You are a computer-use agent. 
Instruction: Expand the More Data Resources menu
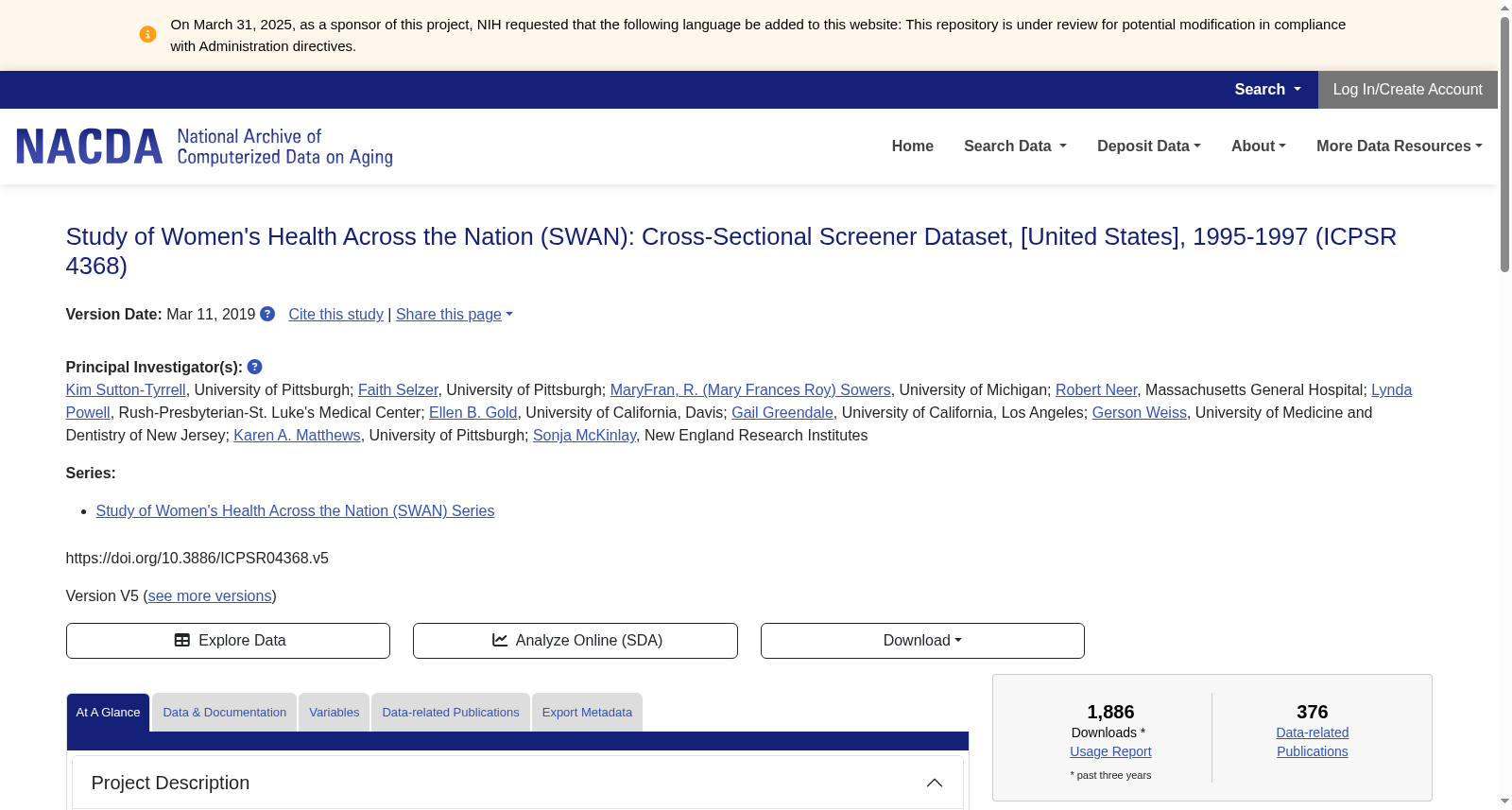coord(1400,146)
